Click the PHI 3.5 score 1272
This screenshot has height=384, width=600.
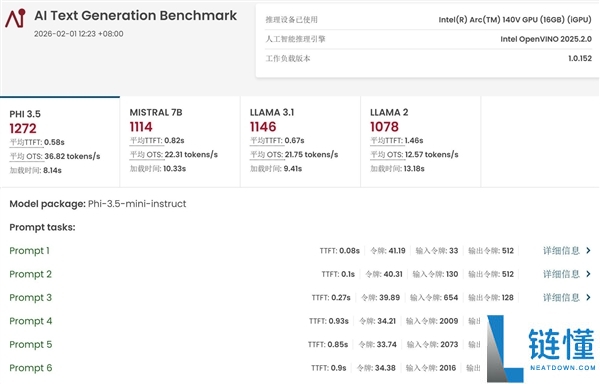(23, 129)
